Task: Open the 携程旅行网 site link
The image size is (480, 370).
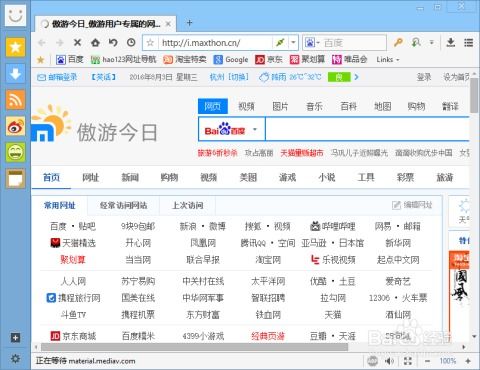Action: [73, 298]
